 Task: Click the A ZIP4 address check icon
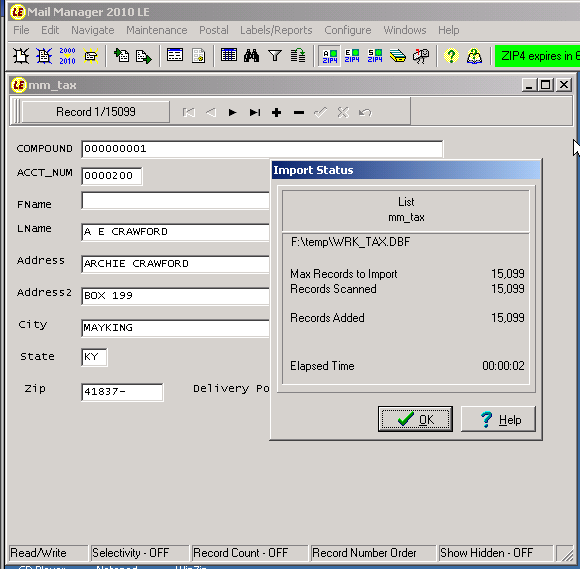pos(330,56)
